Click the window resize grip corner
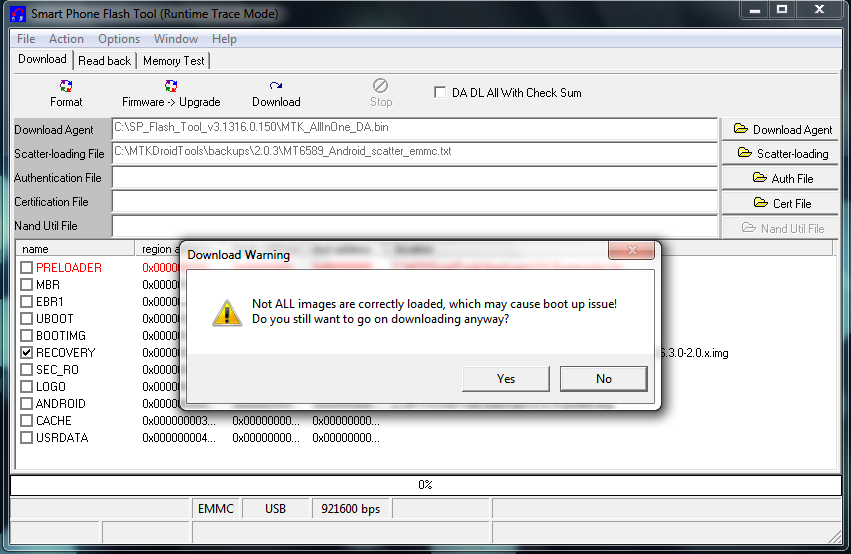851x554 pixels. click(x=835, y=537)
